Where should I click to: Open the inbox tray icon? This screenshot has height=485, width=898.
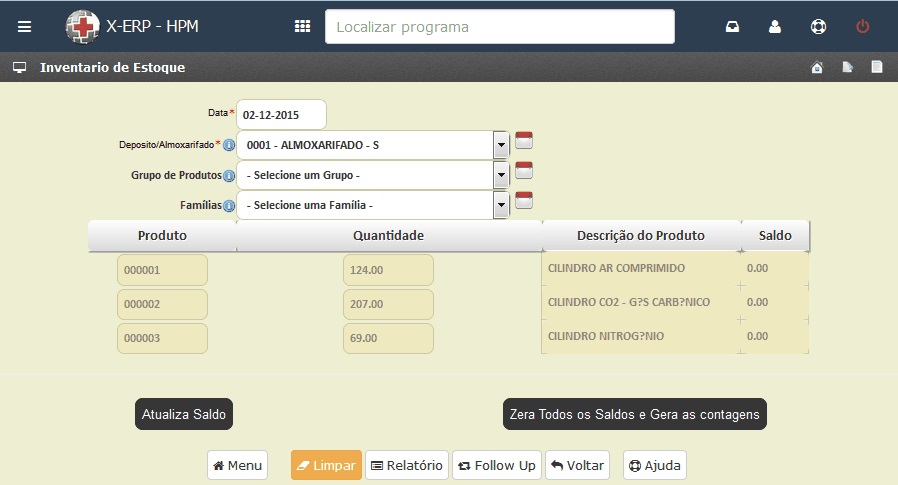click(x=732, y=26)
